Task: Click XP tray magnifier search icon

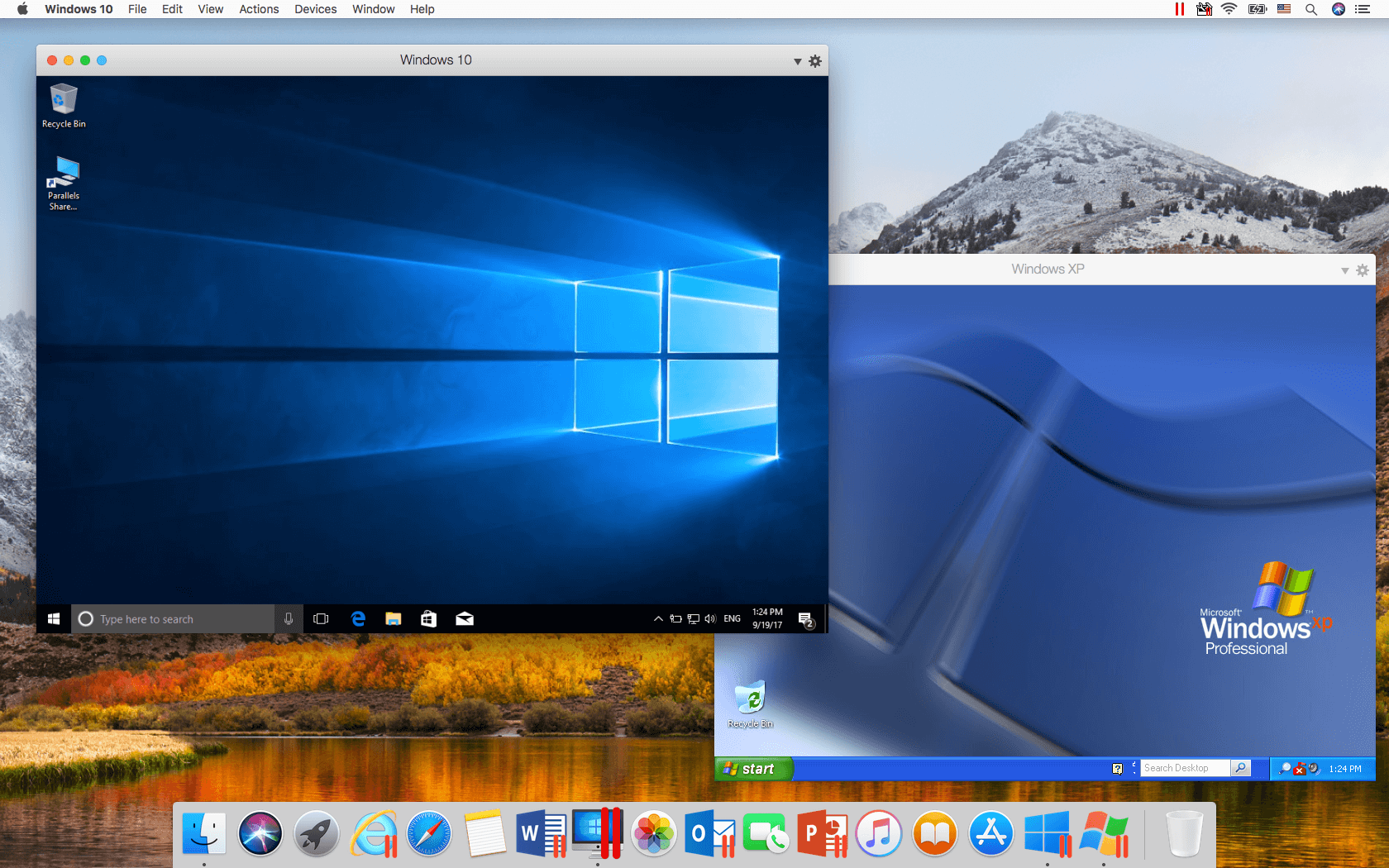Action: tap(1284, 769)
